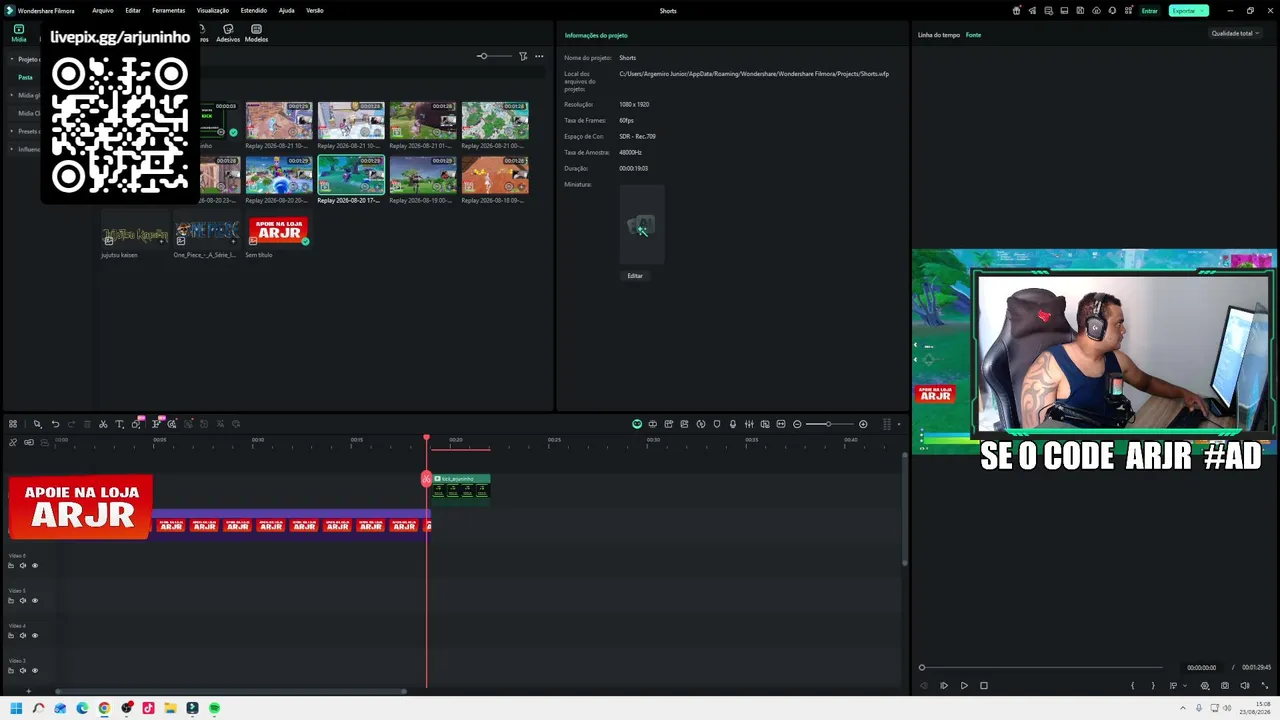Mute the Vídeo 4 track
The width and height of the screenshot is (1280, 720).
click(23, 636)
